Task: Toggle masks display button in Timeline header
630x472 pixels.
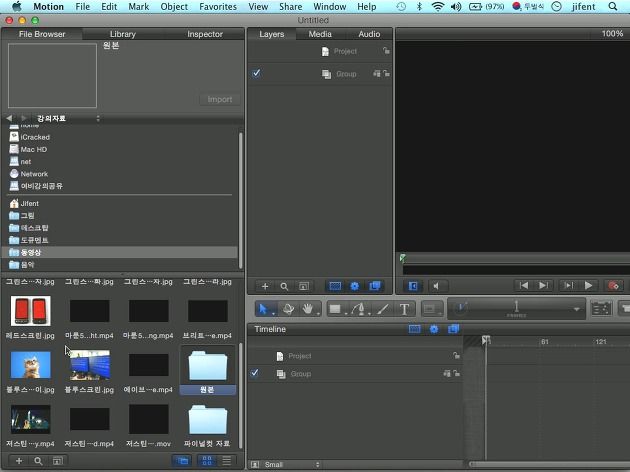Action: (414, 329)
